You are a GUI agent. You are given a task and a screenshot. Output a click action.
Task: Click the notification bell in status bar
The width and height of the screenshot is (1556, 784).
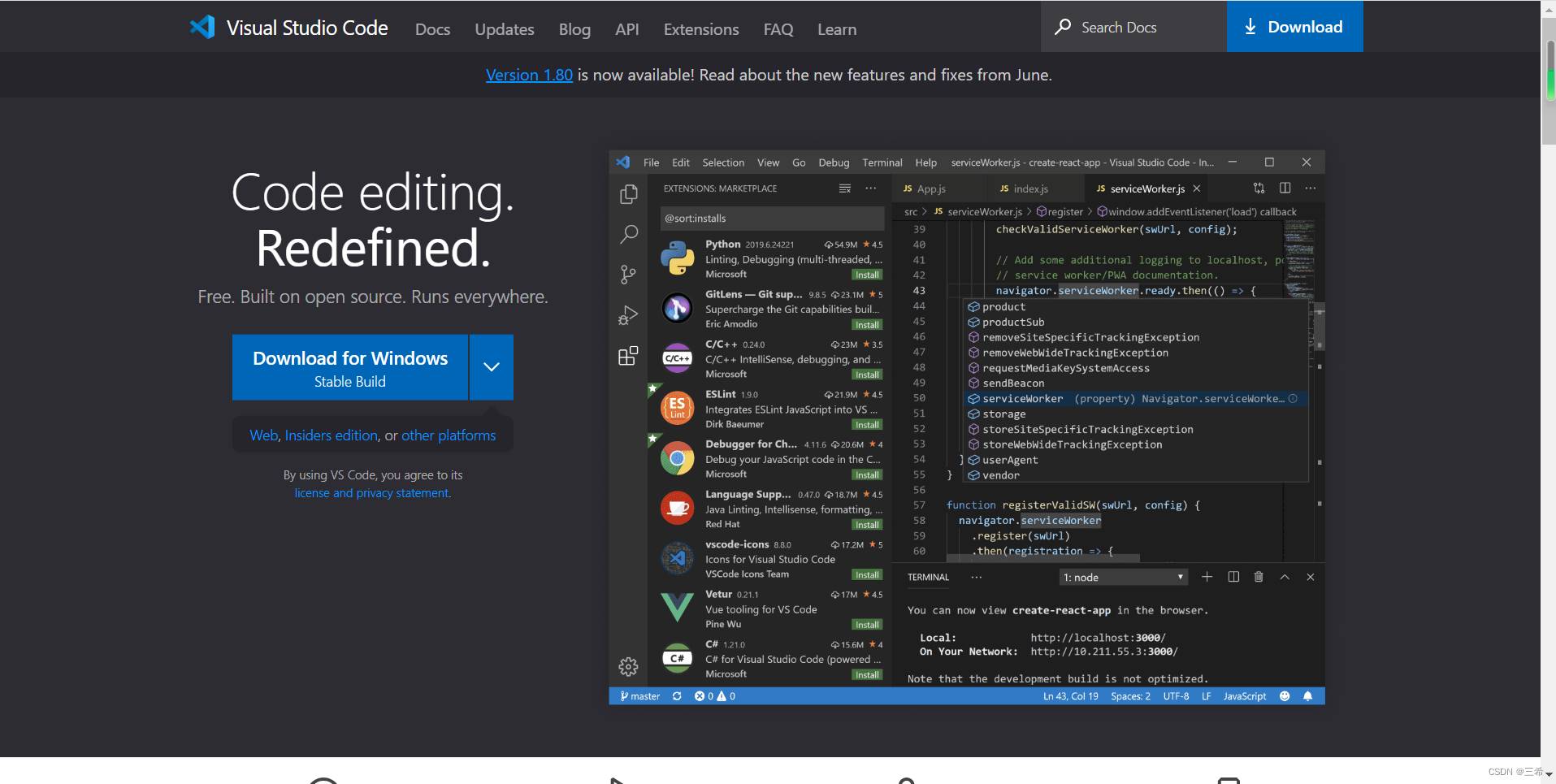1307,696
